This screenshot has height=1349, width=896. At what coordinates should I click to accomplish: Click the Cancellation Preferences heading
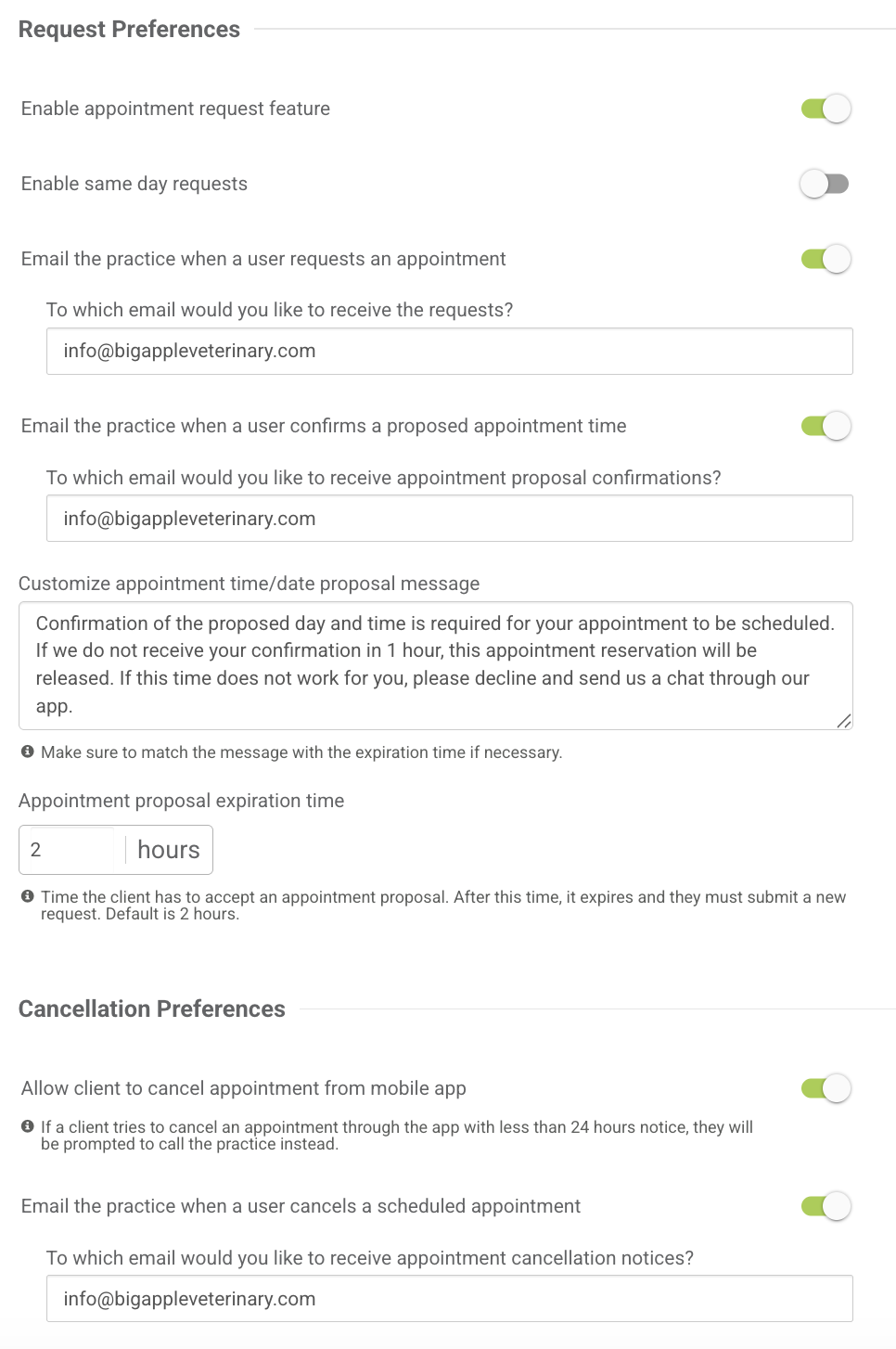pos(152,1009)
